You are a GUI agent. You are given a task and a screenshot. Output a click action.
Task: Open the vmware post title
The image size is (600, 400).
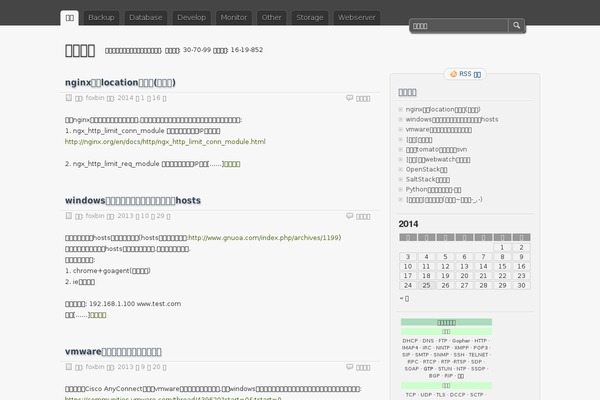click(x=113, y=351)
